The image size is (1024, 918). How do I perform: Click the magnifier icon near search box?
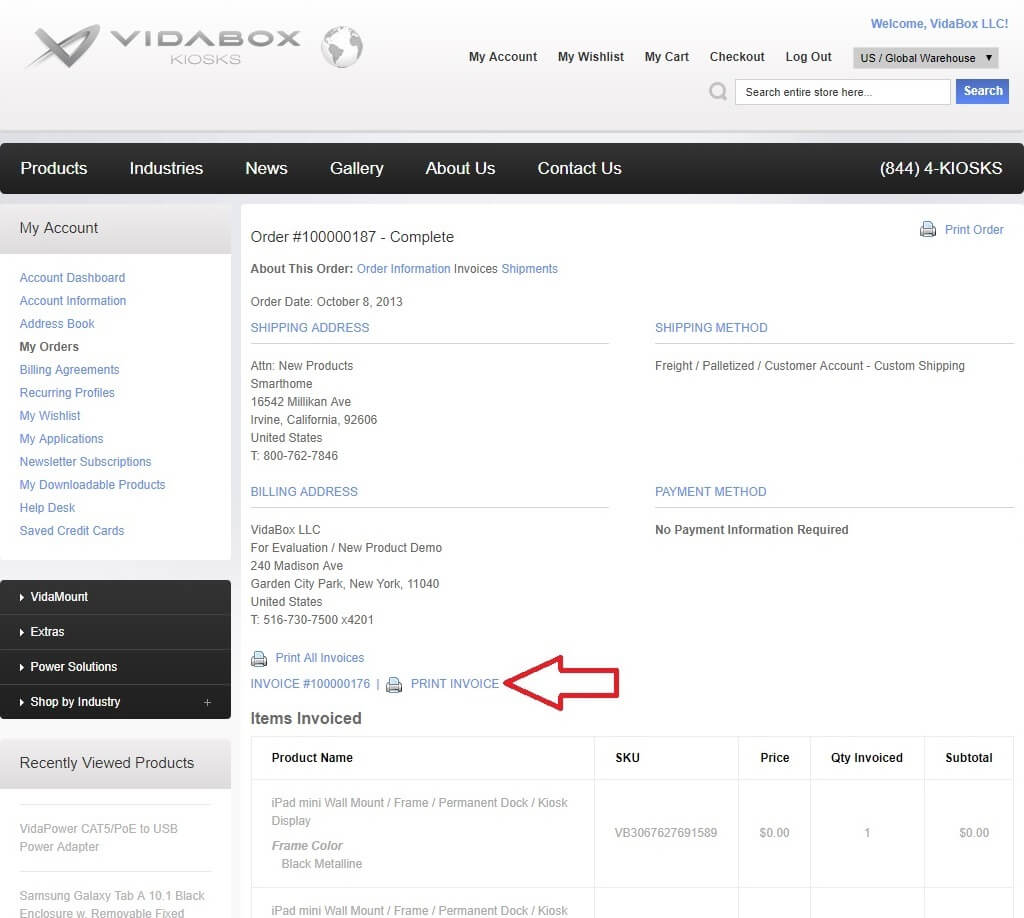718,91
